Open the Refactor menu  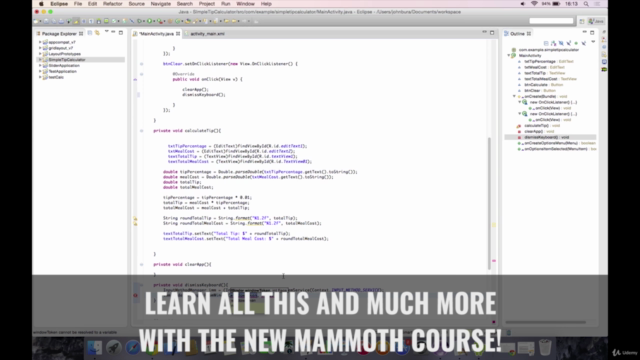[113, 4]
